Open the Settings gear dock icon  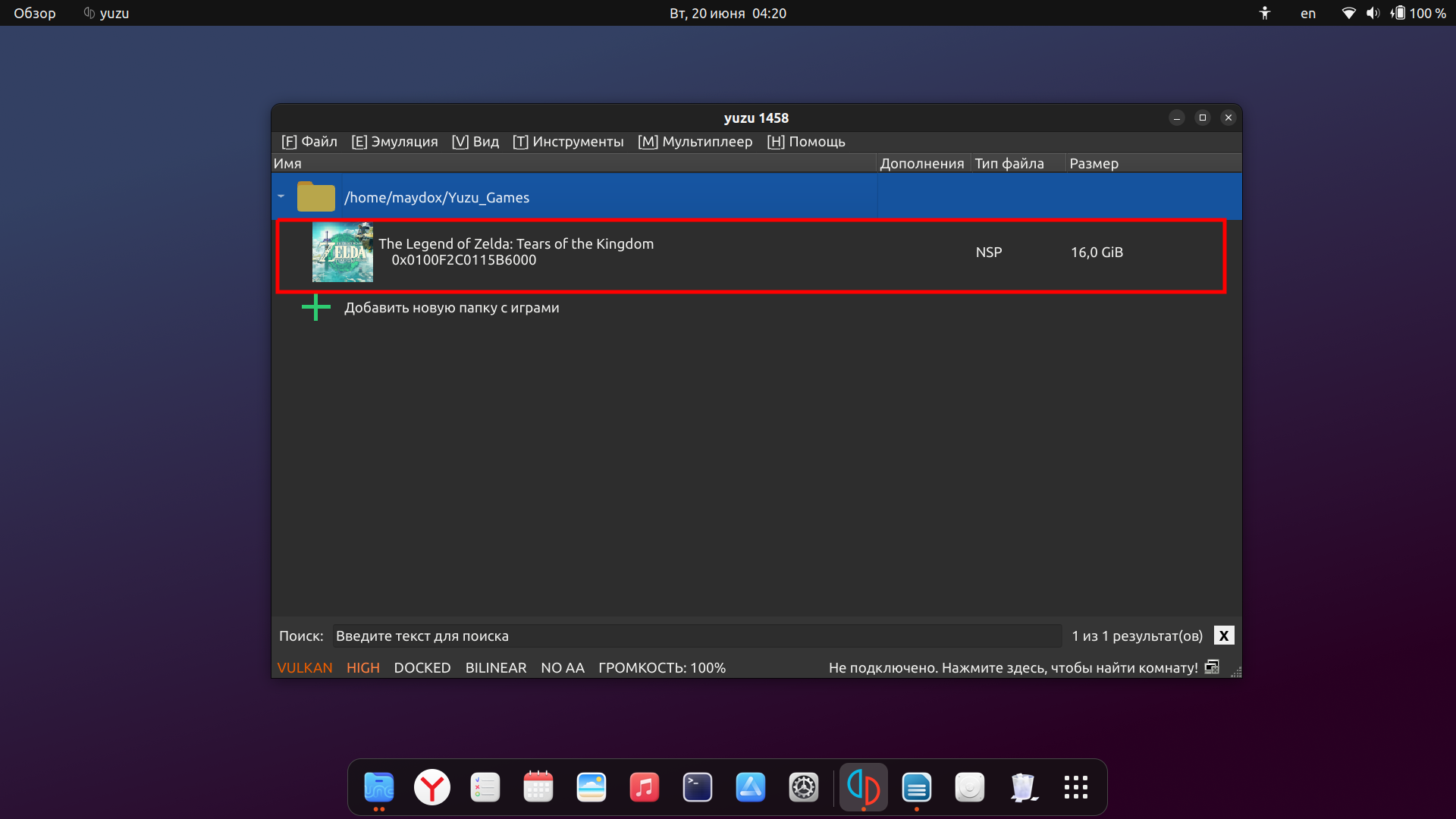[x=804, y=787]
